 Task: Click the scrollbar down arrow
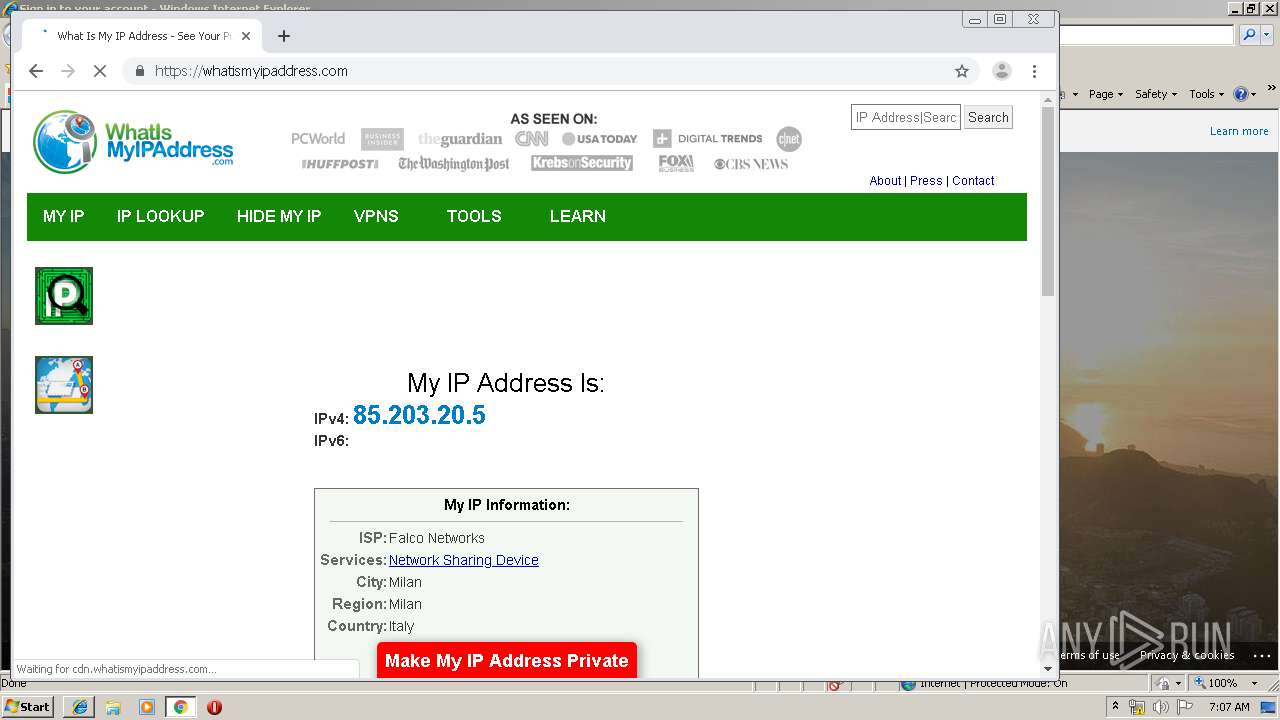point(1048,669)
